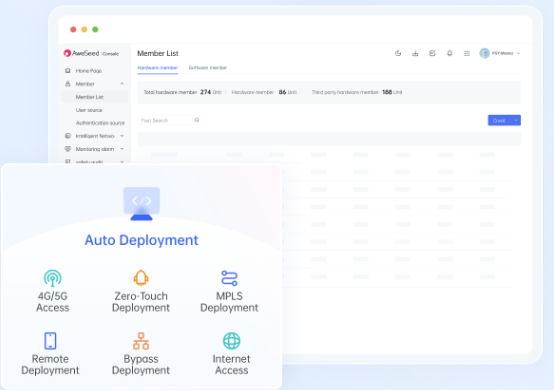Open the notification bell
Viewport: 554px width, 390px height.
[449, 53]
